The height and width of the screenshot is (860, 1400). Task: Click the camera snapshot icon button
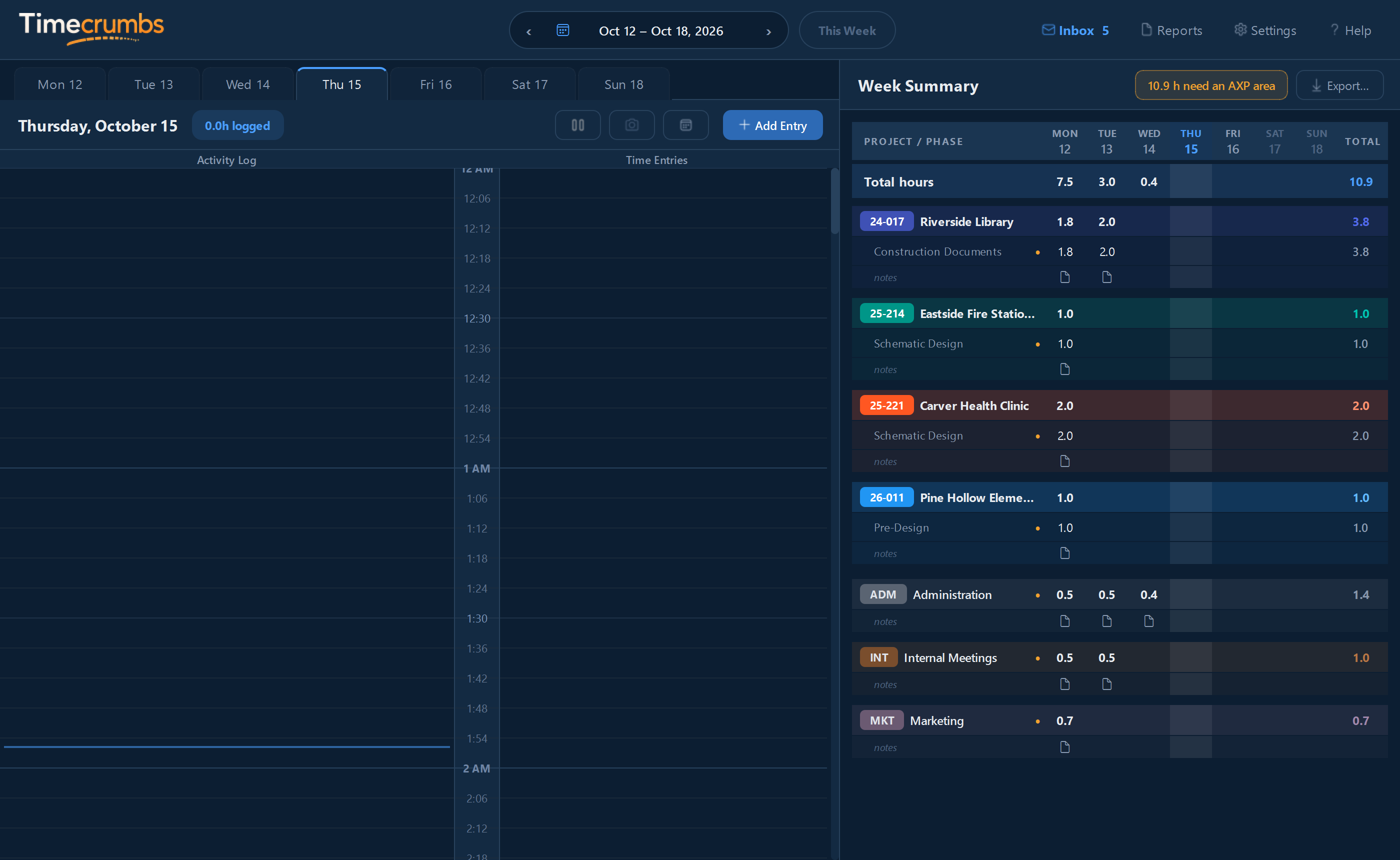tap(632, 125)
